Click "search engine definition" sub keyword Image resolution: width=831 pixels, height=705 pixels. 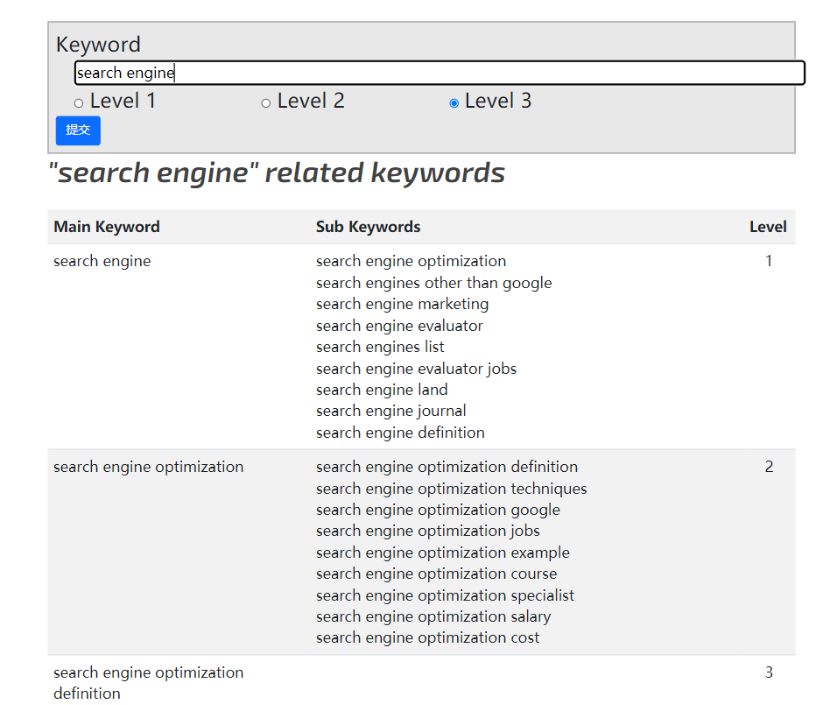(x=400, y=433)
